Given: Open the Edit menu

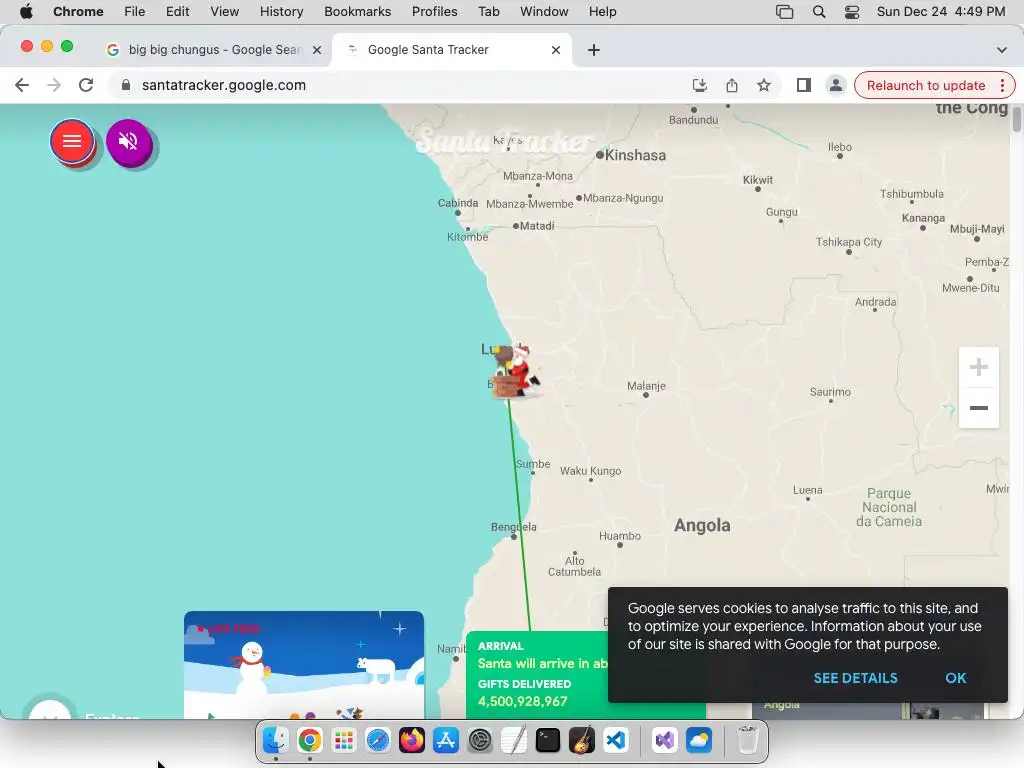Looking at the screenshot, I should pyautogui.click(x=177, y=12).
